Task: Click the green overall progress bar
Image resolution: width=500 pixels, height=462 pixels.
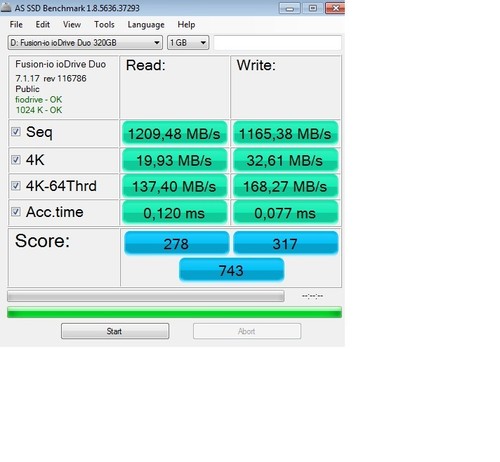Action: pyautogui.click(x=174, y=312)
